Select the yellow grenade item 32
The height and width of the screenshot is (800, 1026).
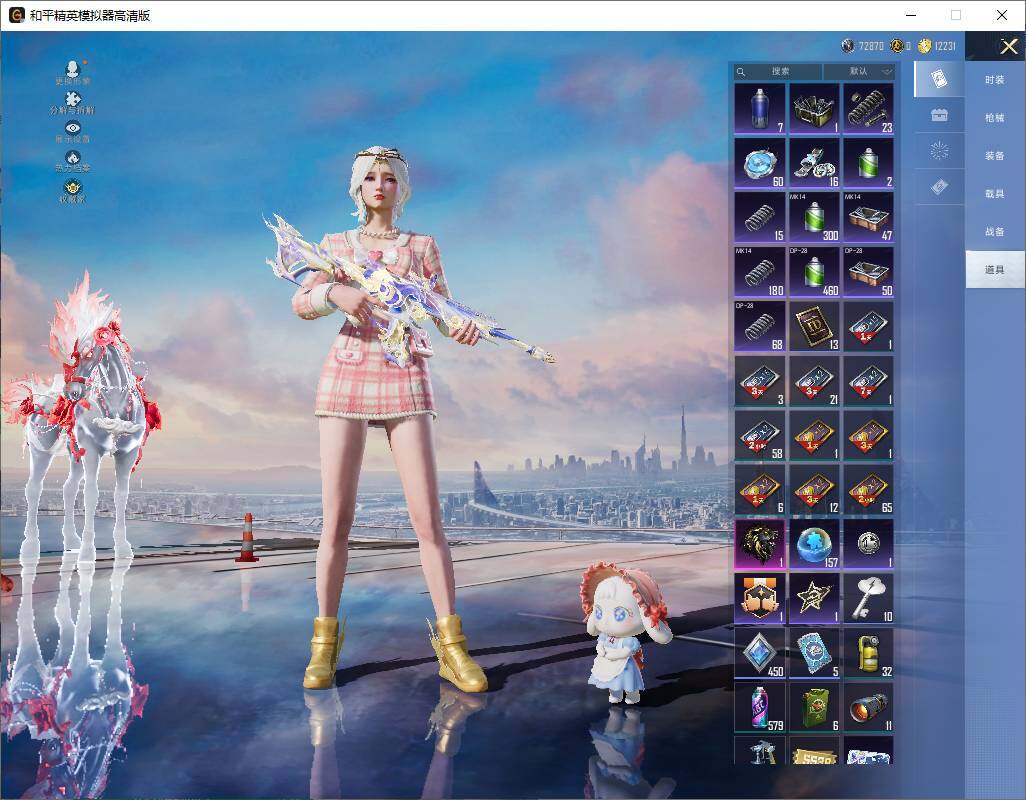coord(868,653)
